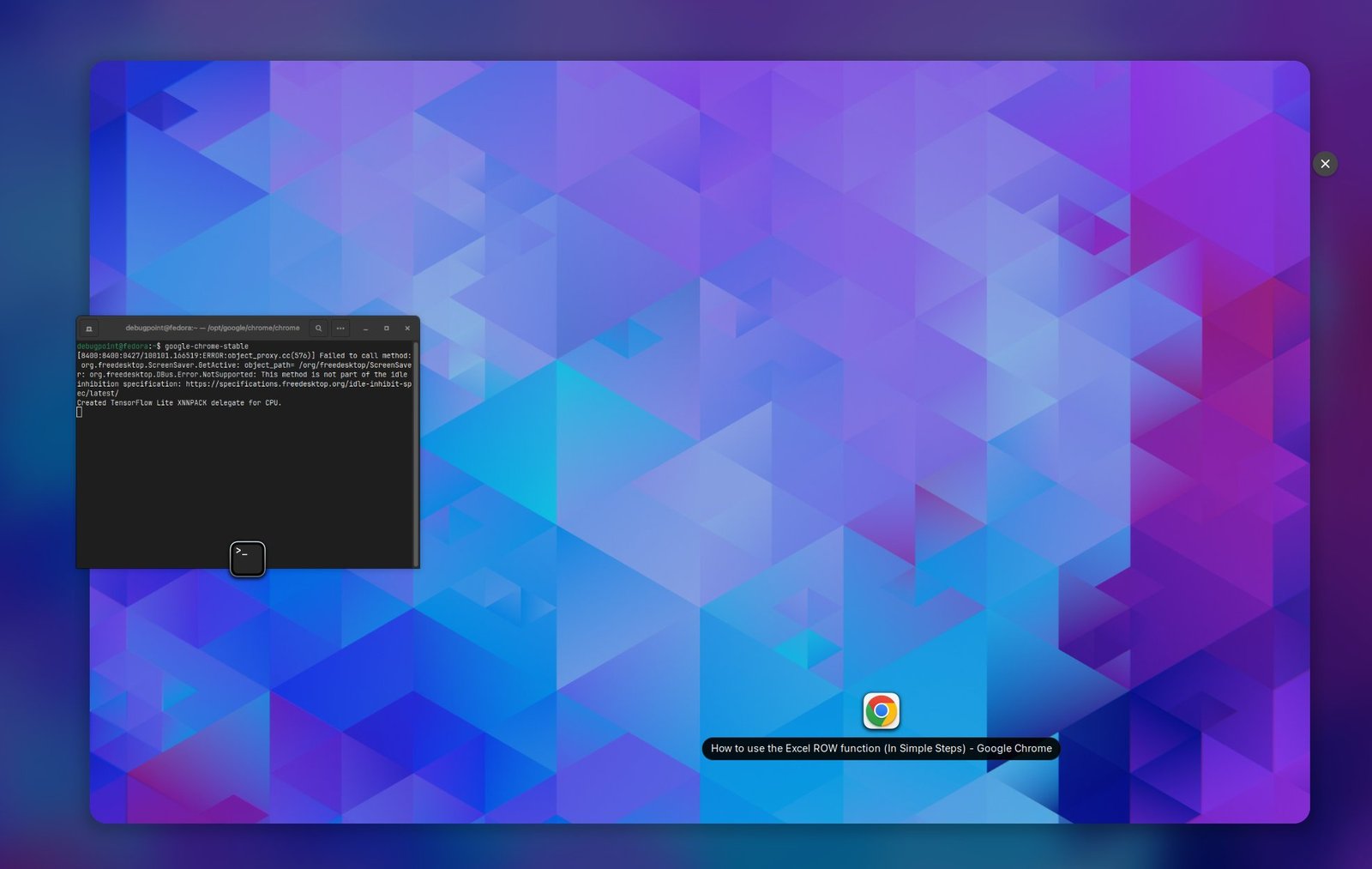
Task: Open the terminal three-dot menu
Action: point(340,329)
